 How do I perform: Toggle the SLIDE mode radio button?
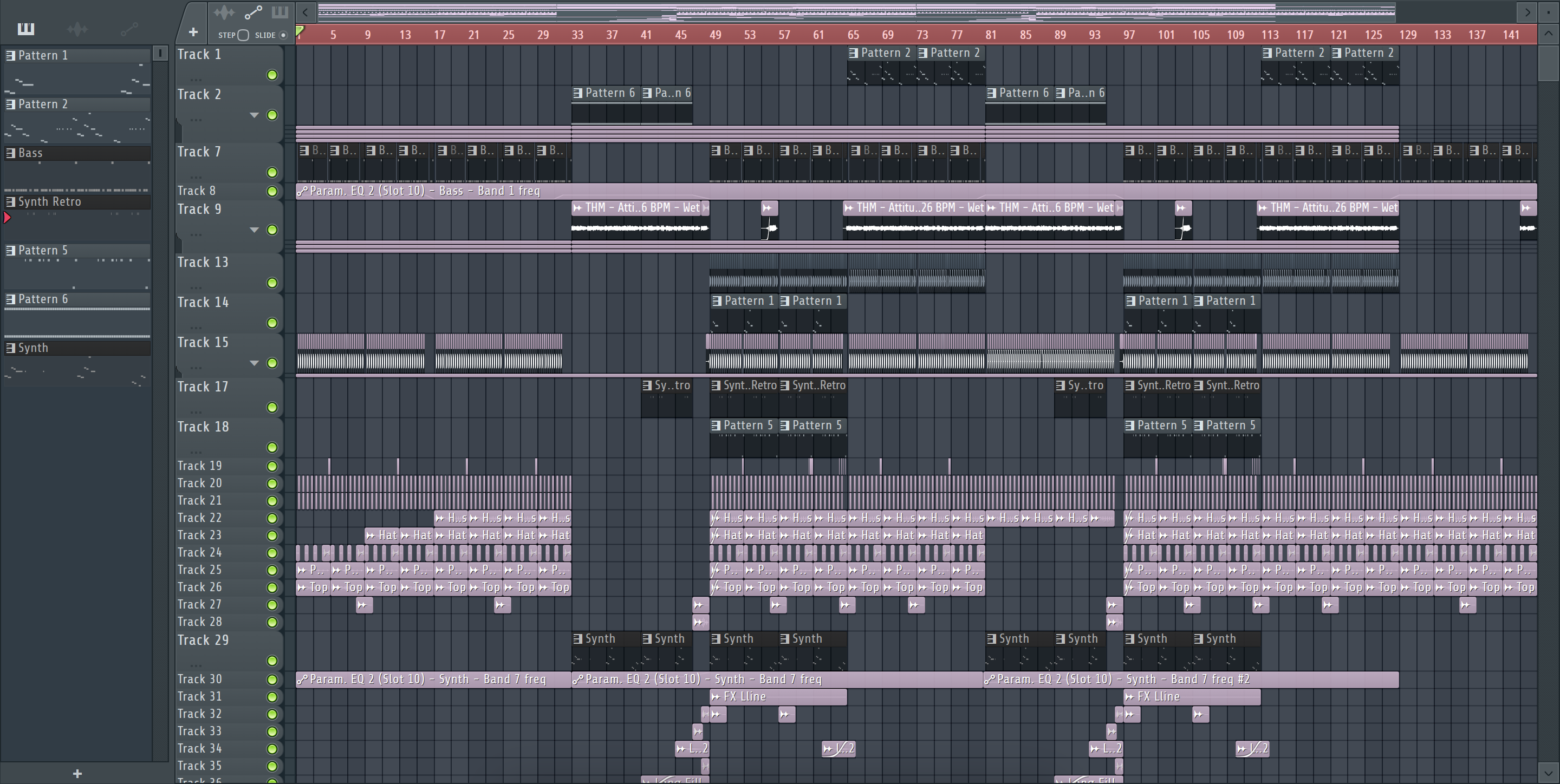[283, 35]
